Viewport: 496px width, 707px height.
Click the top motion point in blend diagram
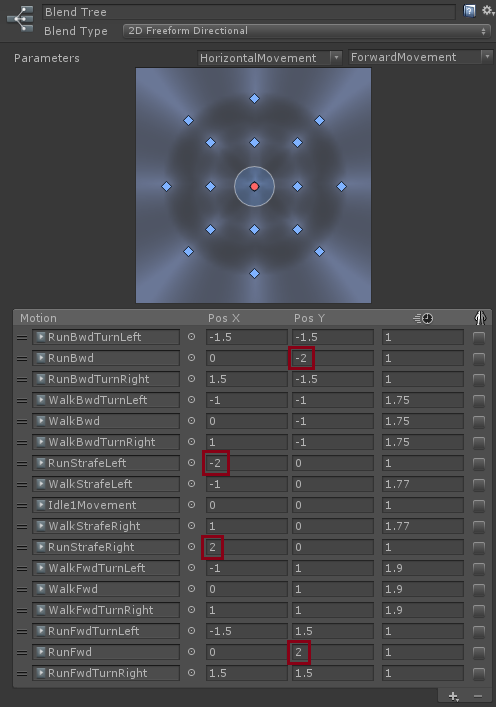254,98
